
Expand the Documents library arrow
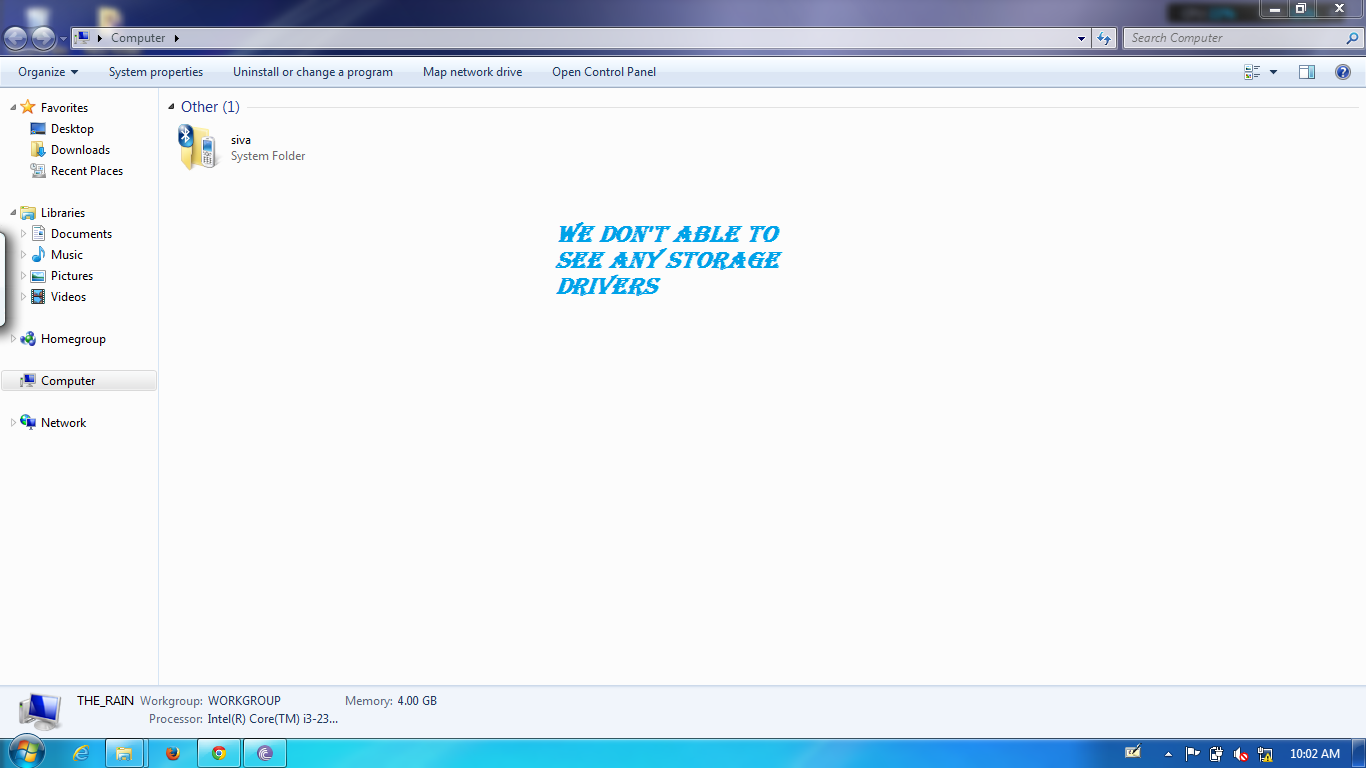click(24, 234)
